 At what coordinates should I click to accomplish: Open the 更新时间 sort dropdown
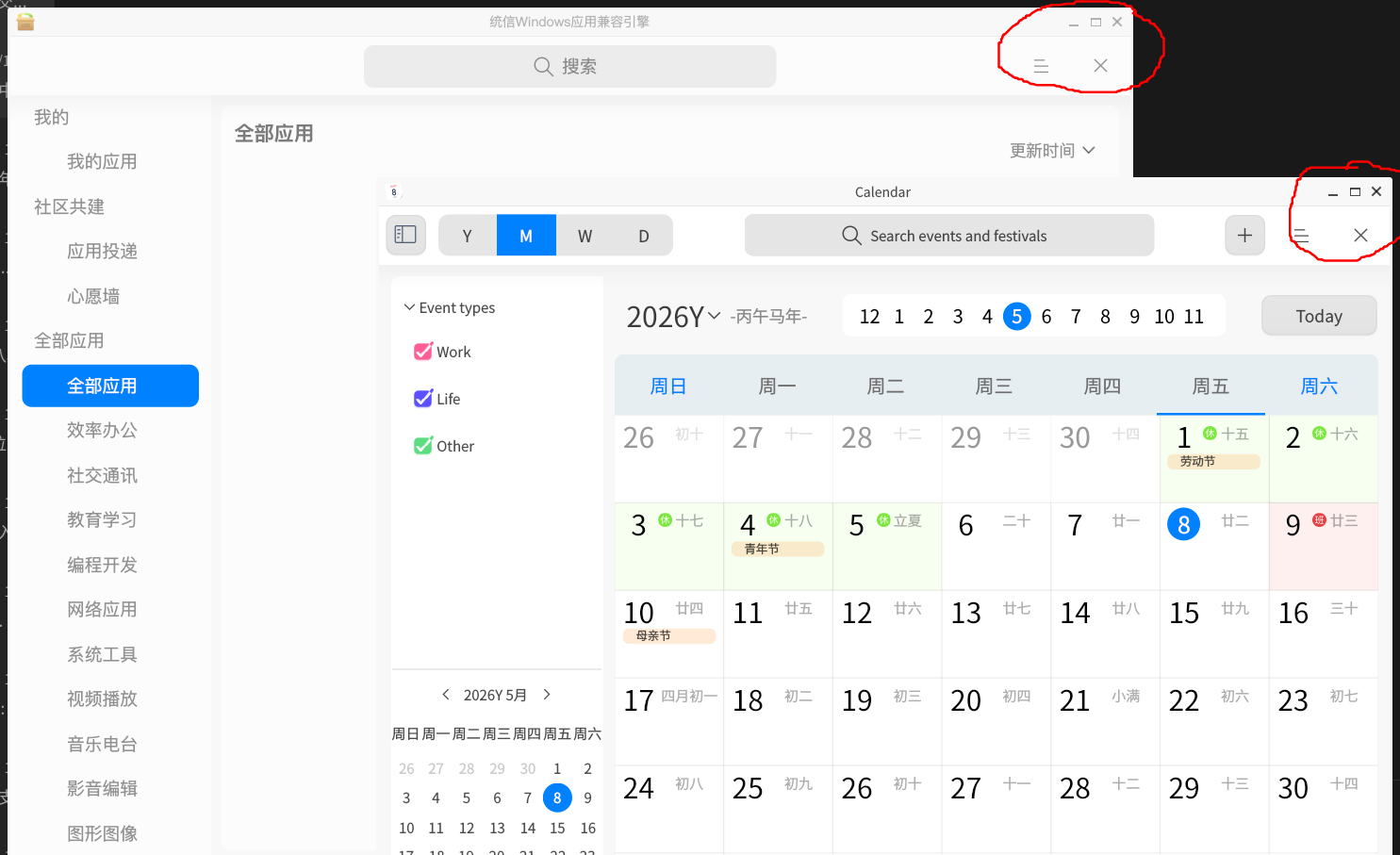[x=1052, y=151]
